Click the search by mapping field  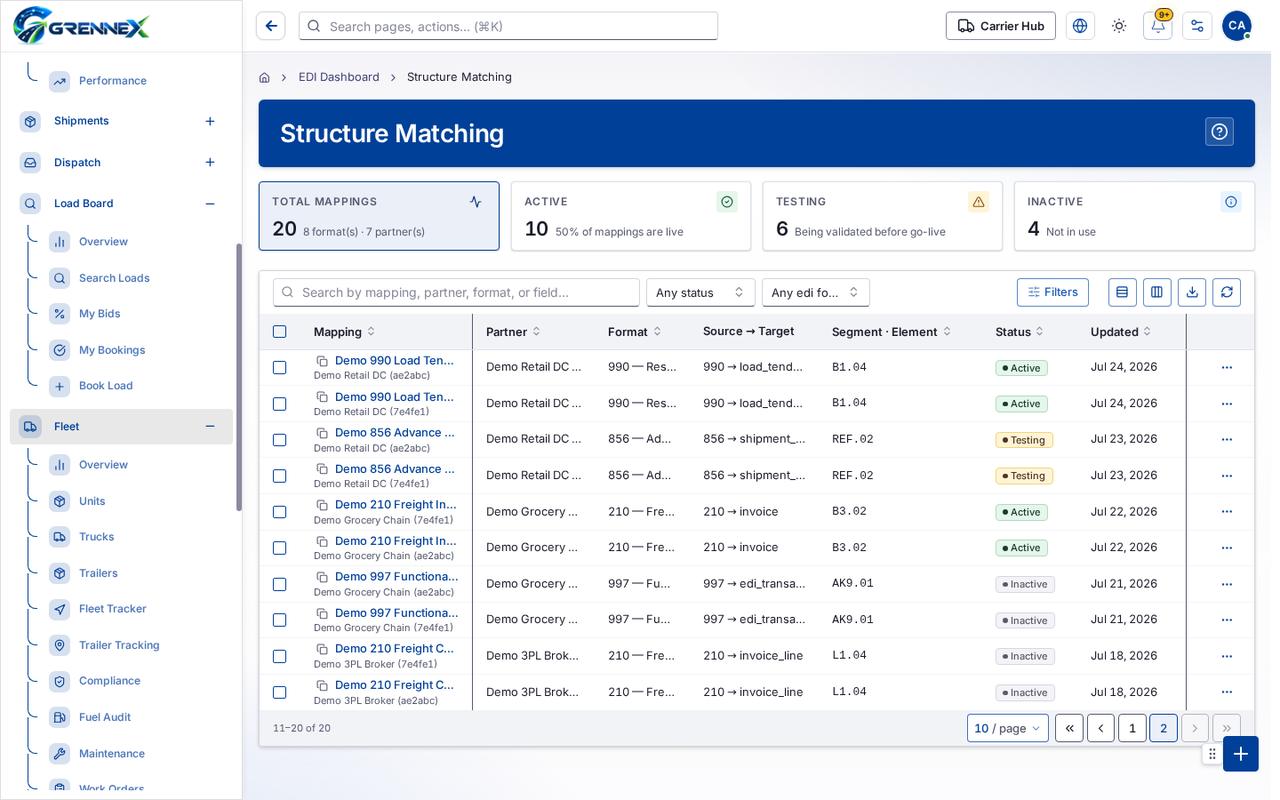tap(456, 292)
